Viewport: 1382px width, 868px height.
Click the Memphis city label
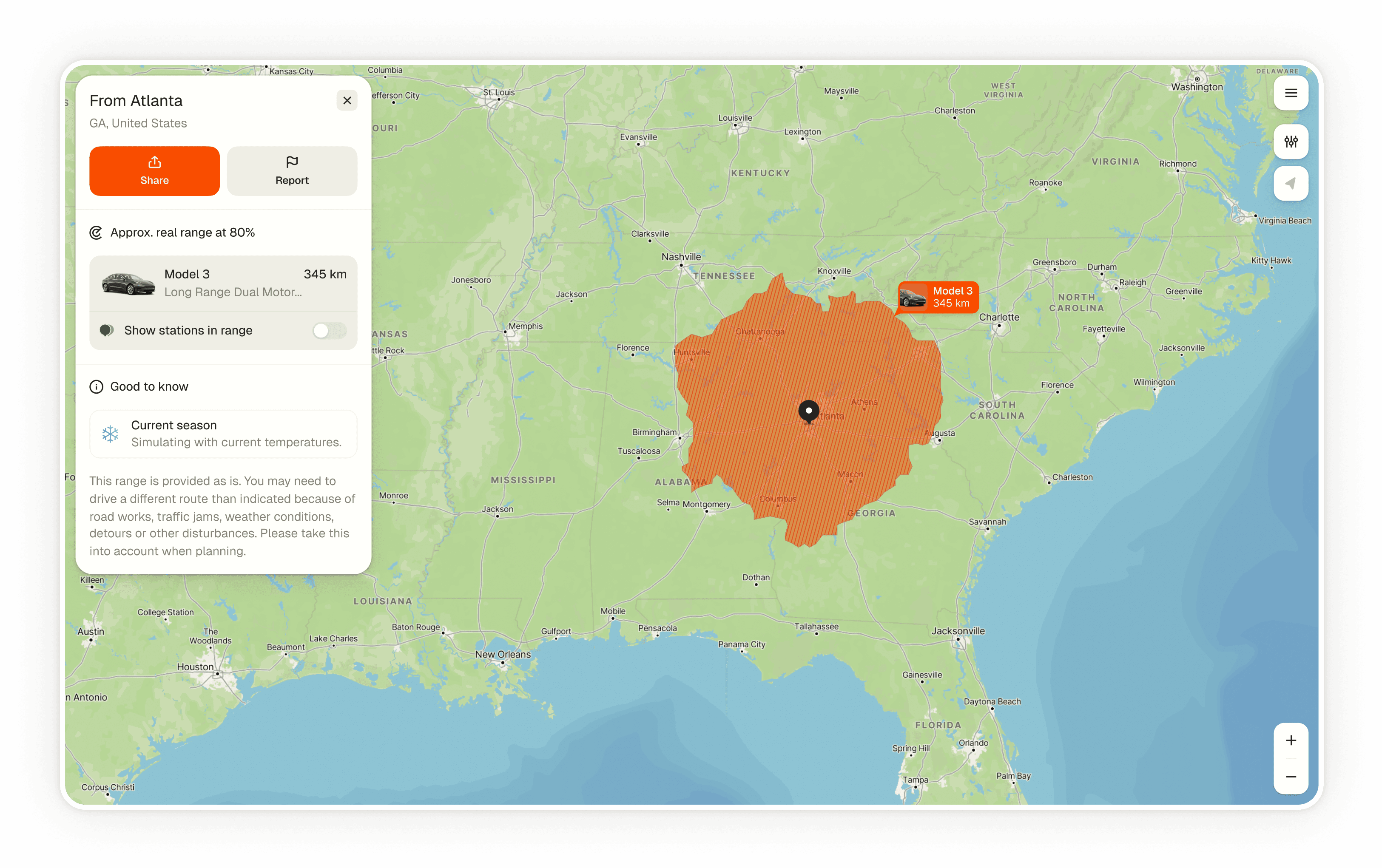525,326
